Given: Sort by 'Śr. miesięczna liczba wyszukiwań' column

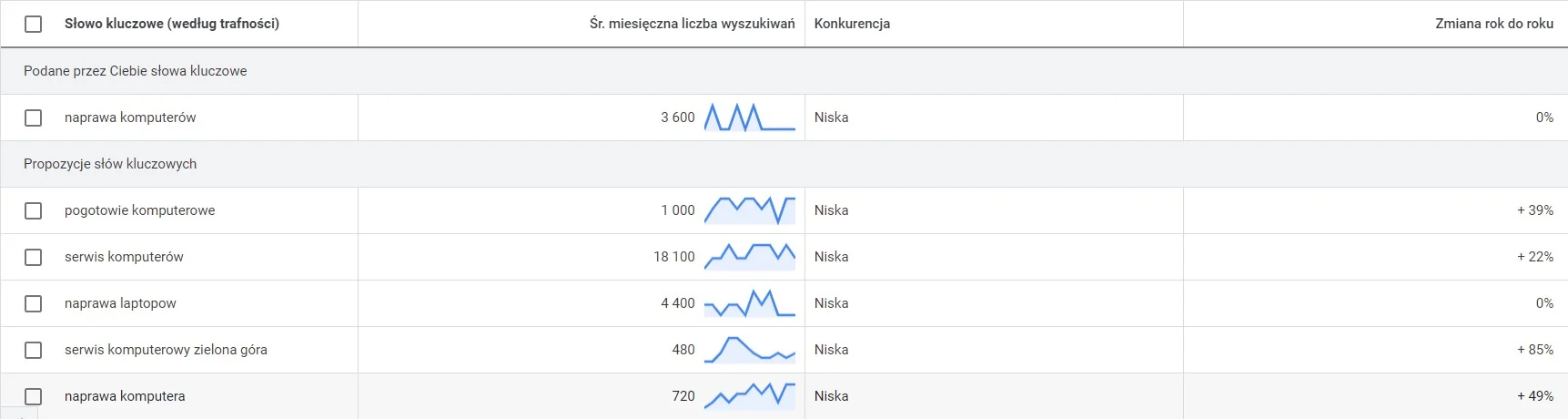Looking at the screenshot, I should [692, 24].
